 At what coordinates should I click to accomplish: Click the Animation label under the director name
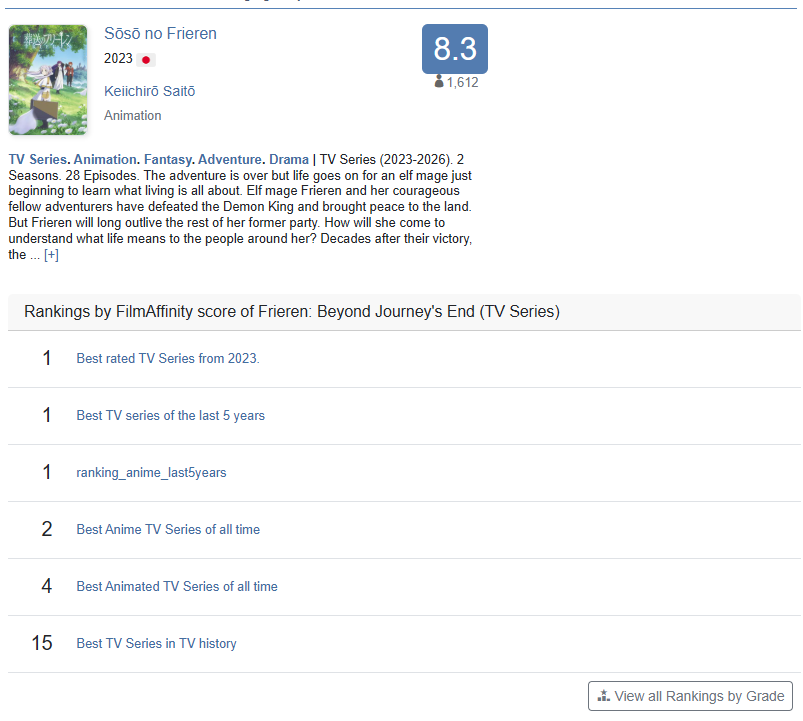pos(133,116)
